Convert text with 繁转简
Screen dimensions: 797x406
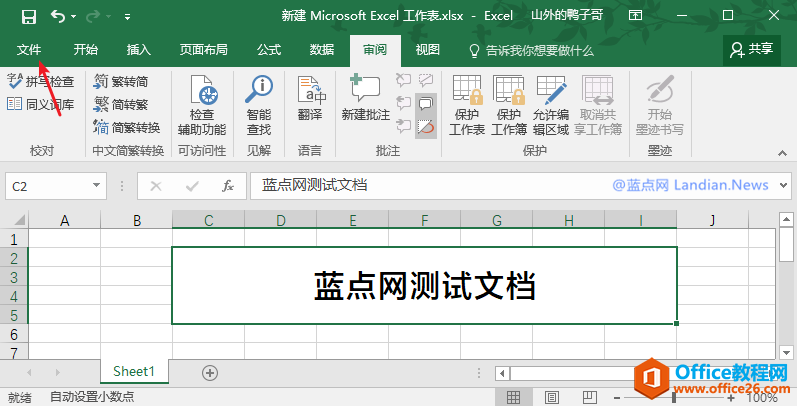point(121,81)
